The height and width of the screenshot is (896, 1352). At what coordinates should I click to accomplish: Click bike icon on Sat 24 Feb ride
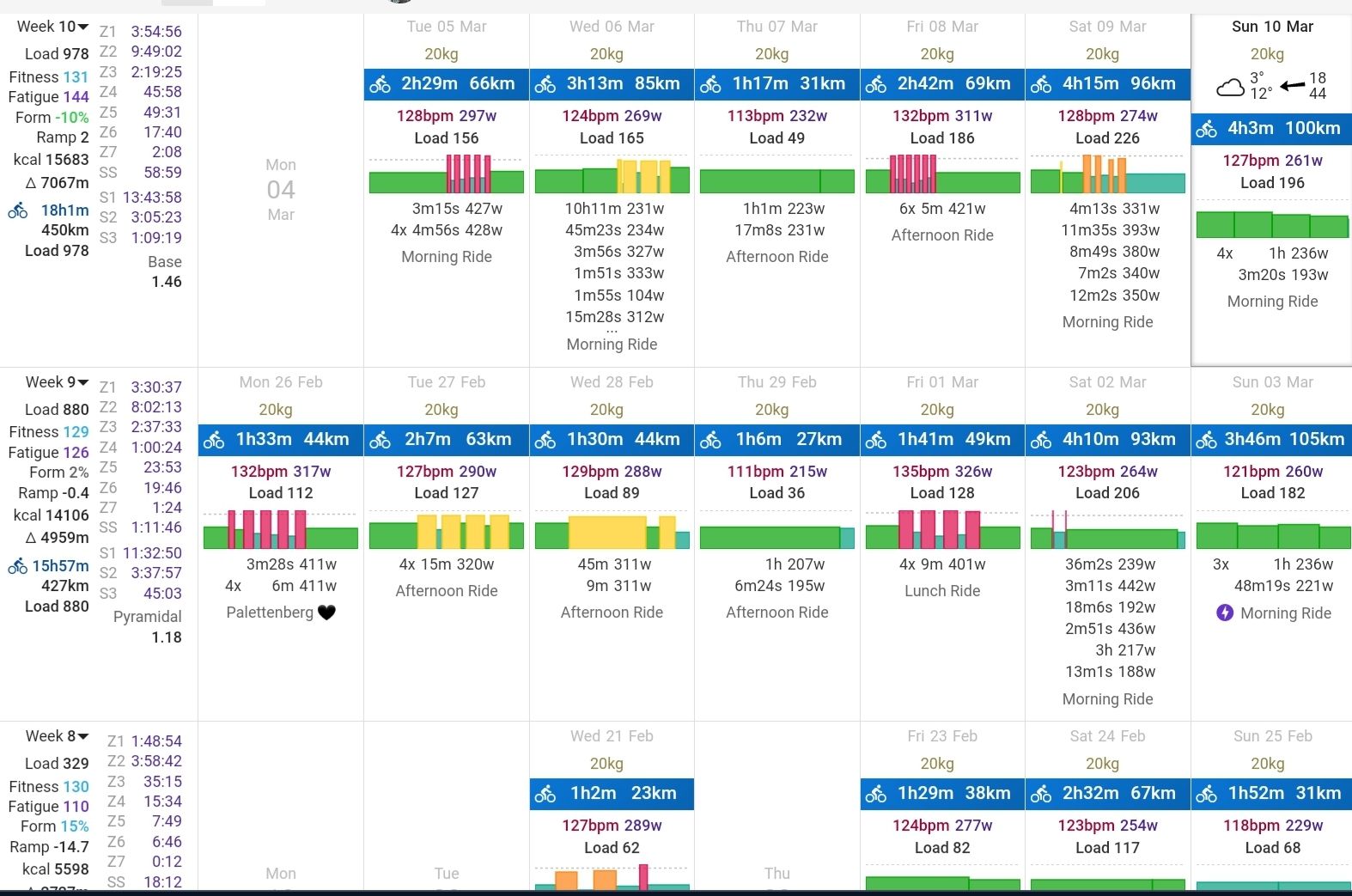pos(1041,795)
